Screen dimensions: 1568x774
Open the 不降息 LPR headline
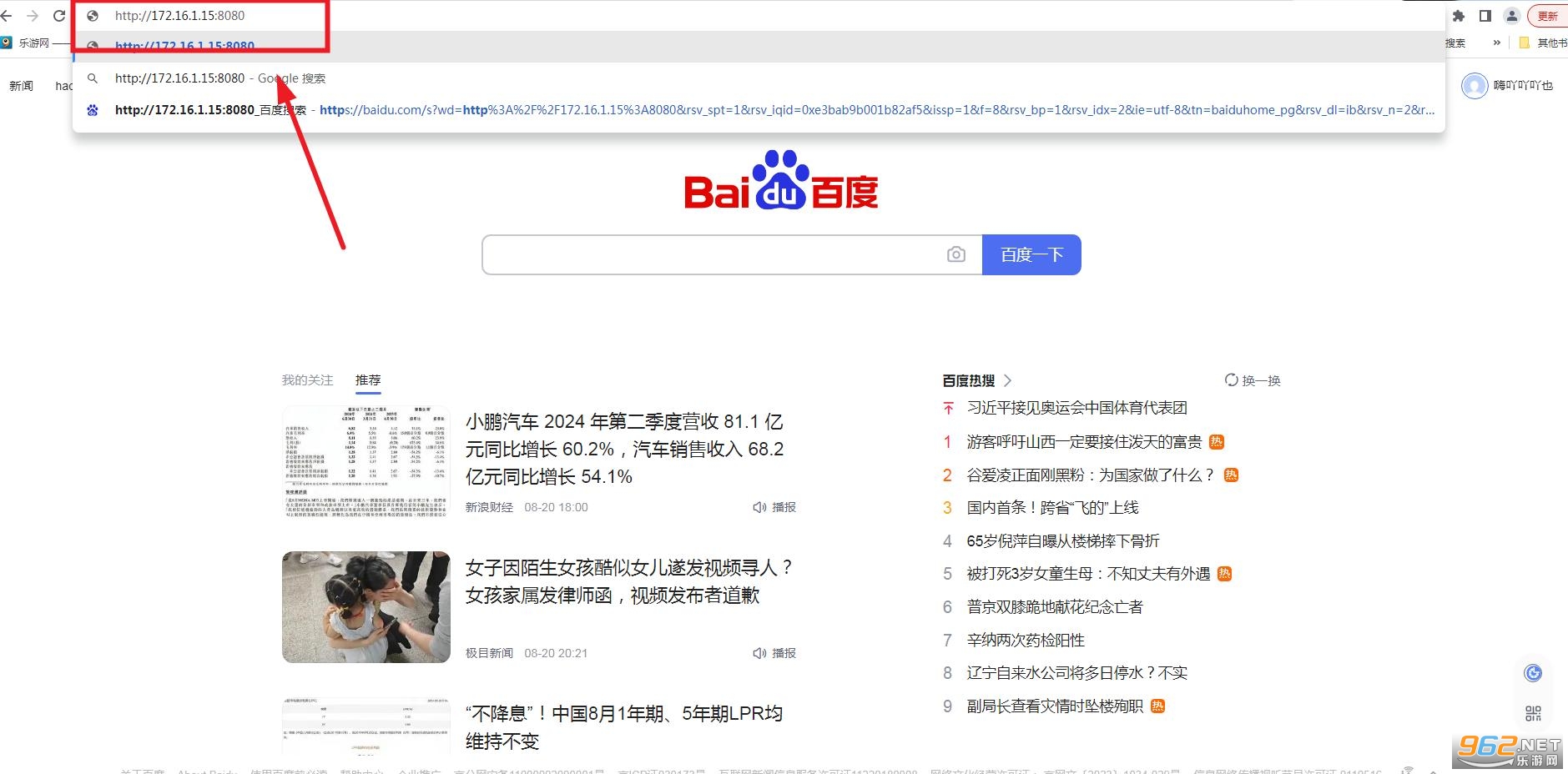click(624, 726)
